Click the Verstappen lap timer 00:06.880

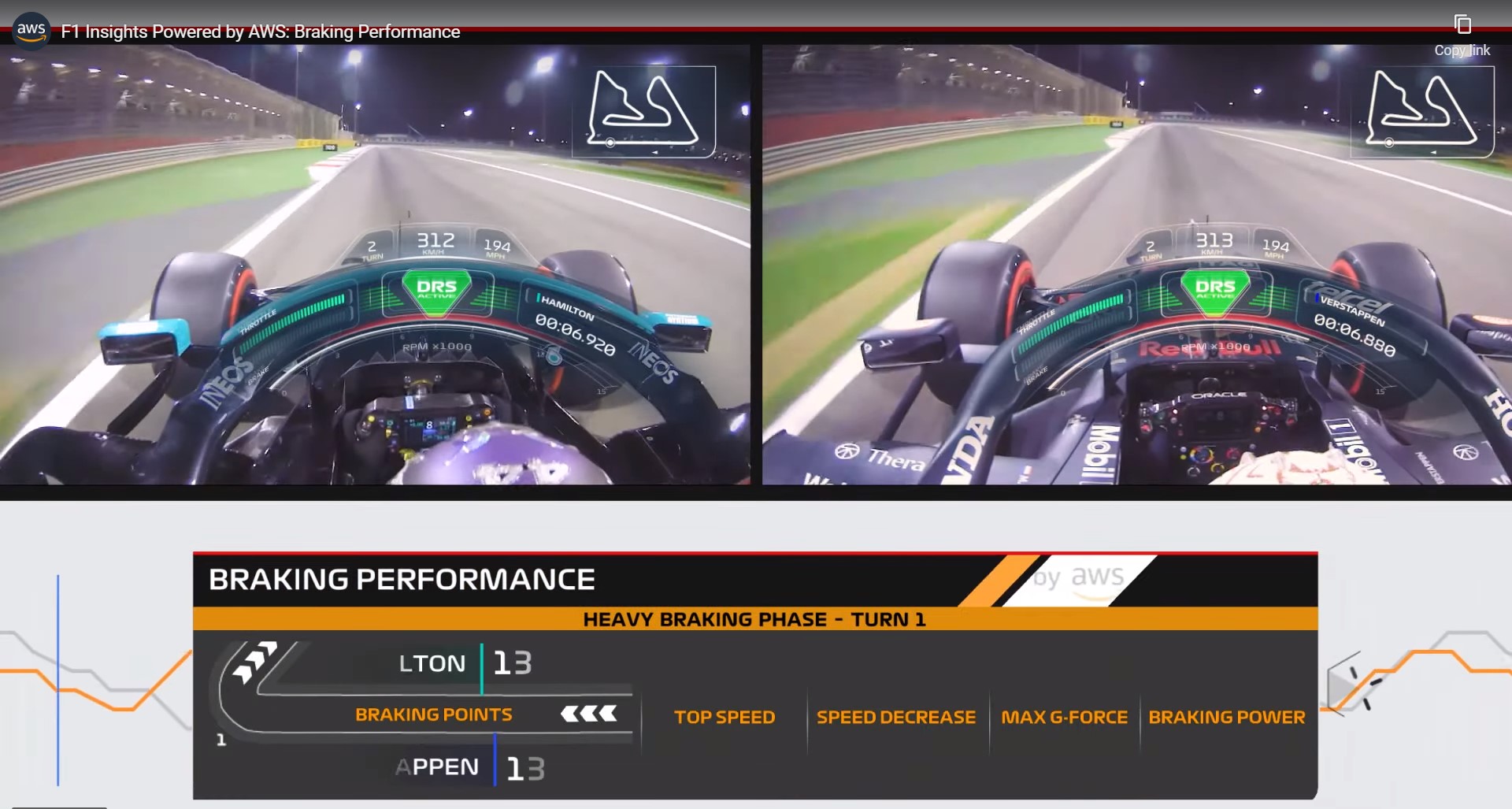point(1354,335)
